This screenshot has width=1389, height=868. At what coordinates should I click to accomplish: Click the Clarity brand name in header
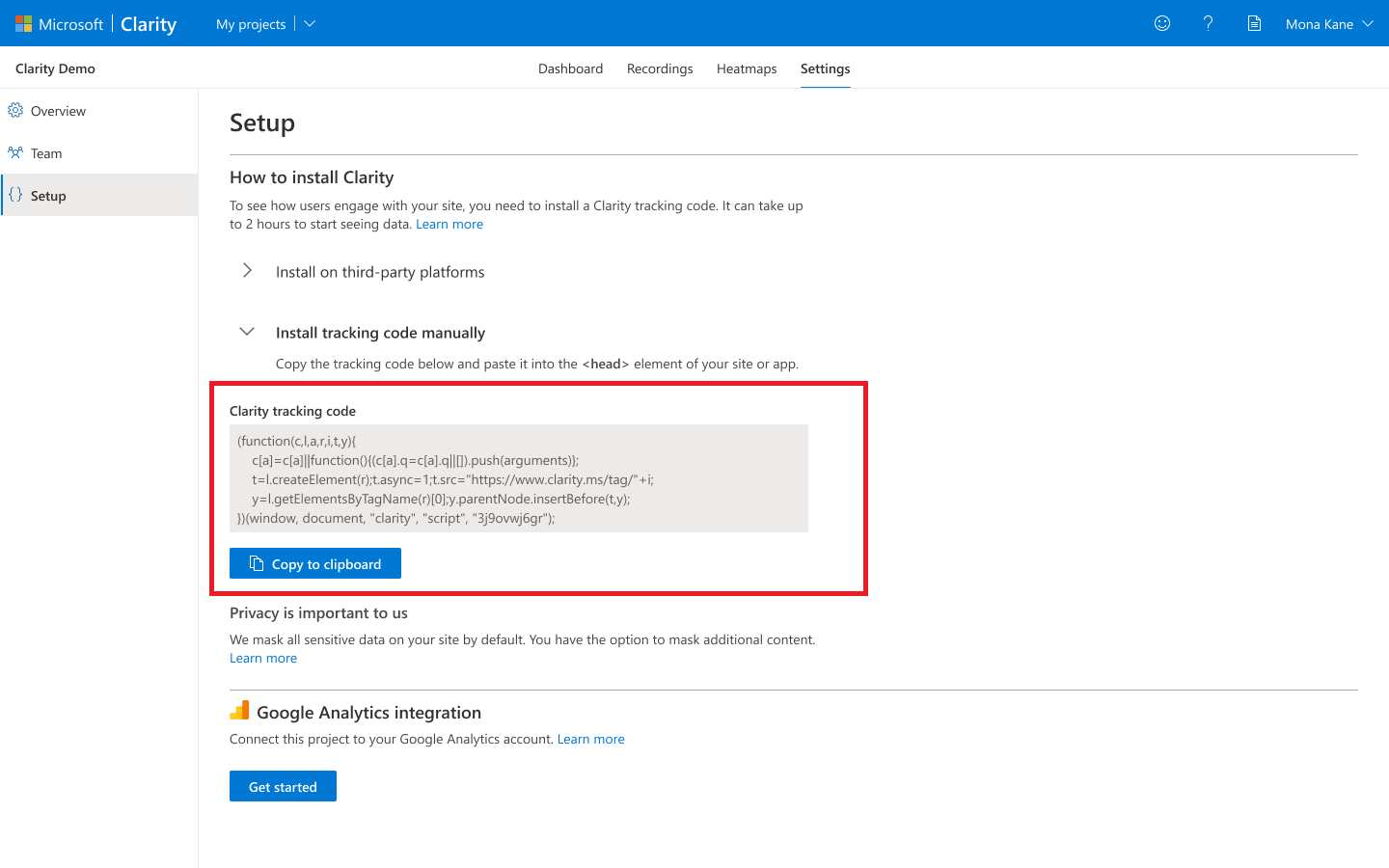(149, 24)
